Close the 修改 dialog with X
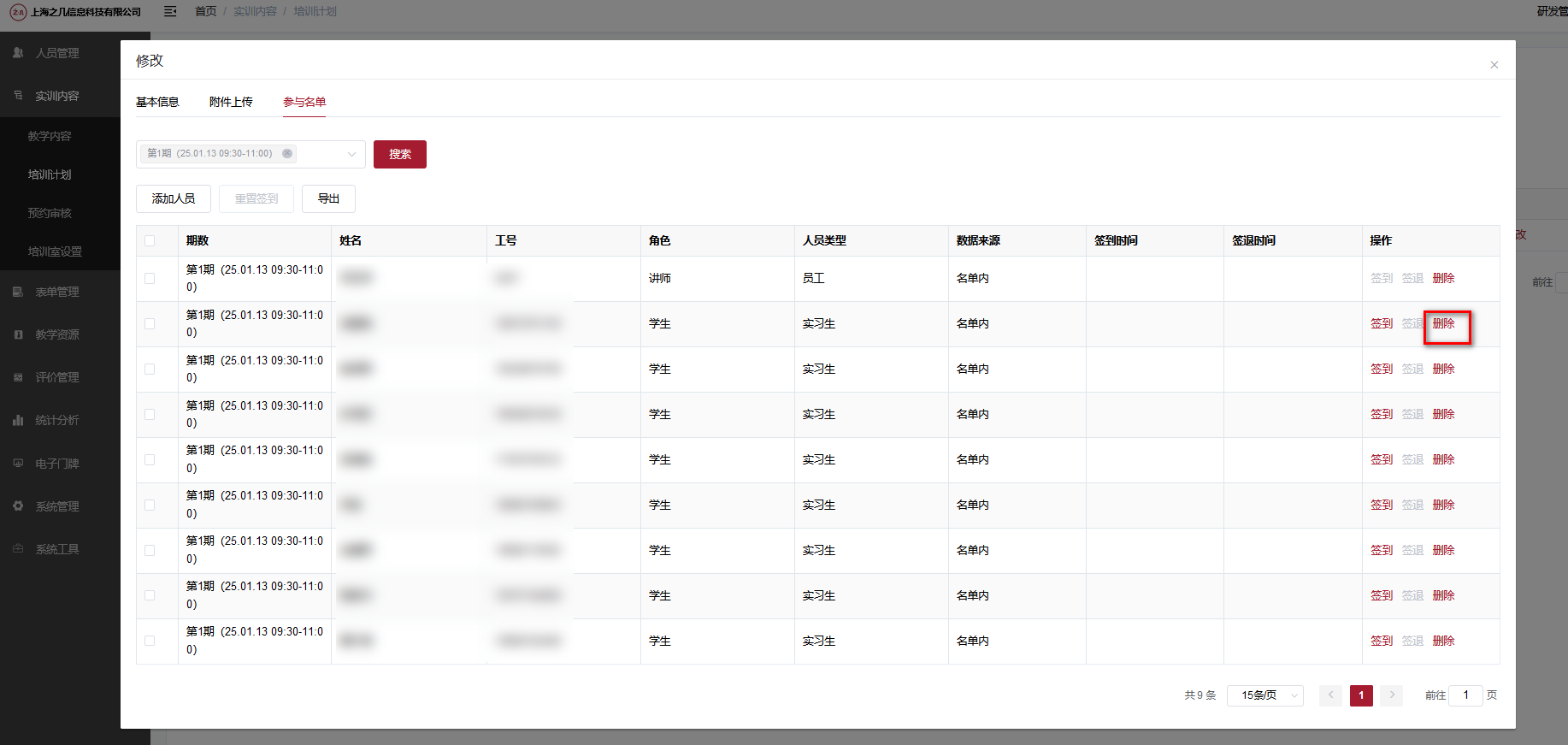This screenshot has width=1568, height=745. [1494, 65]
